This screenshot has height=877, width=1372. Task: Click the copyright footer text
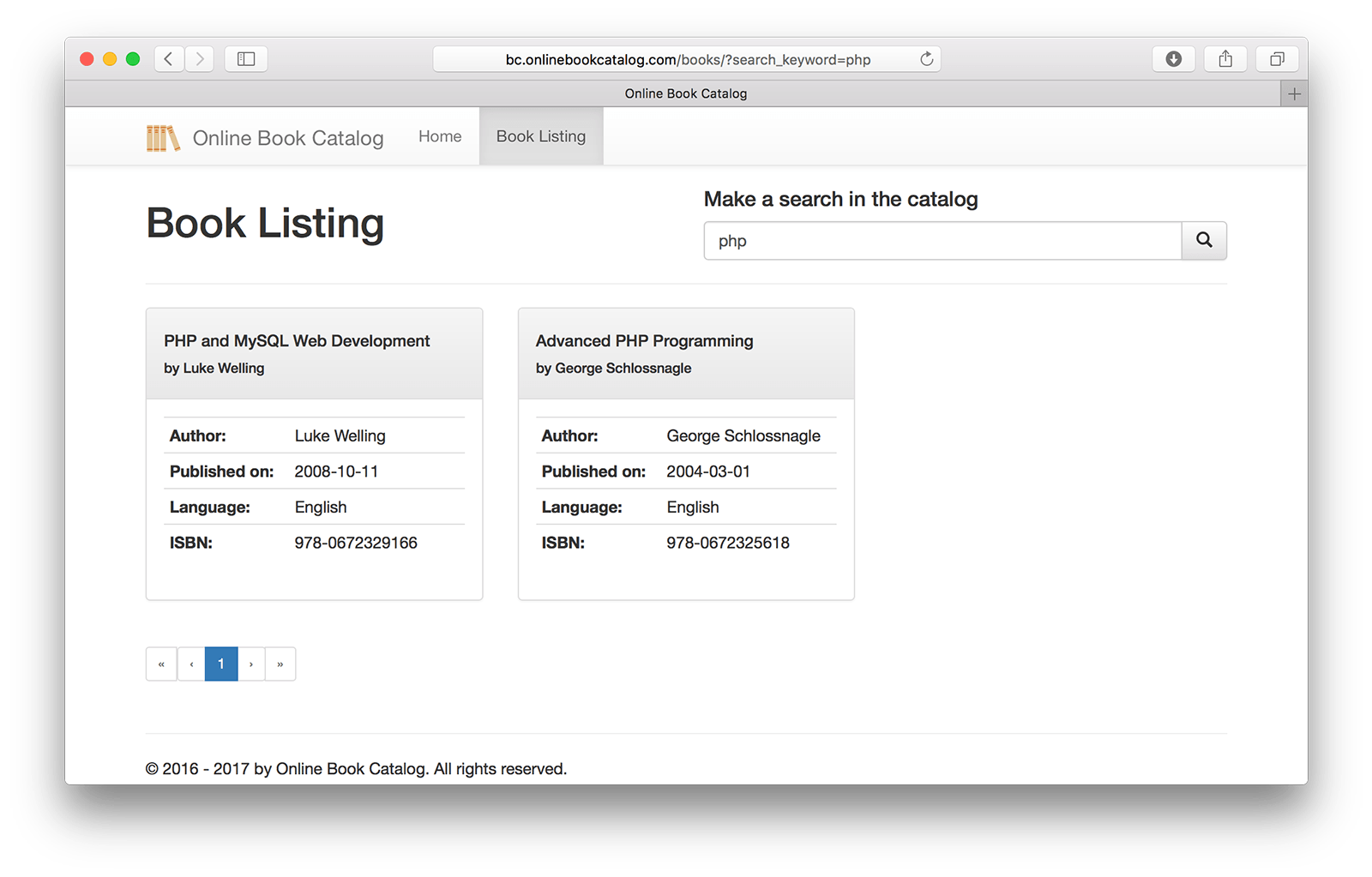coord(356,769)
